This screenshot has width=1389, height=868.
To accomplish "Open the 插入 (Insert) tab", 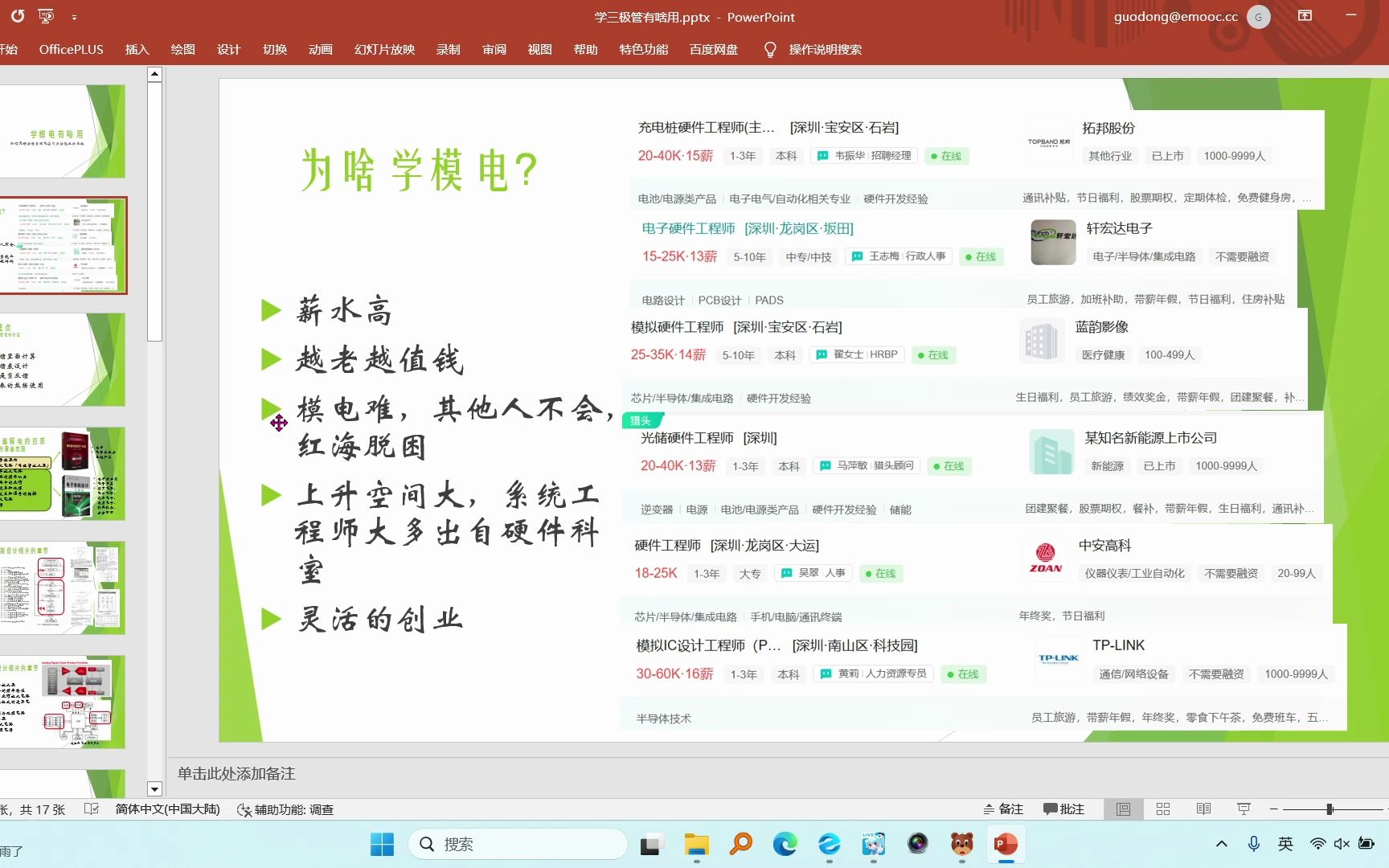I will click(x=137, y=50).
